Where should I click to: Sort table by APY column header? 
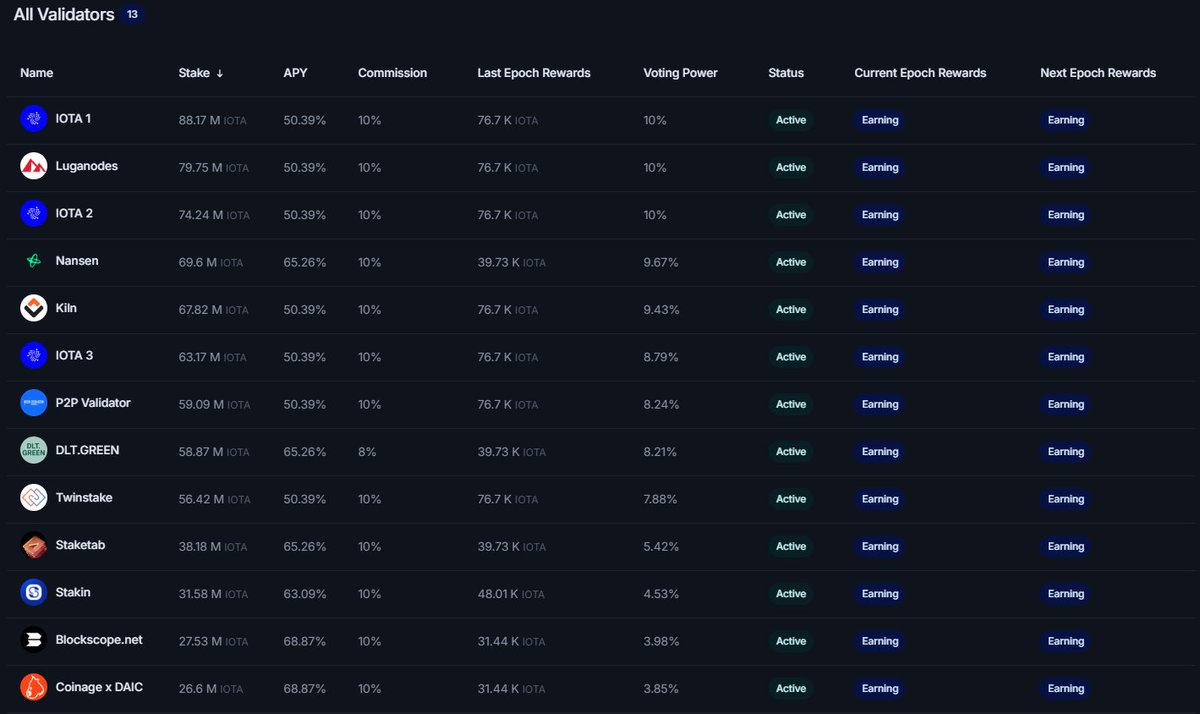pyautogui.click(x=295, y=73)
